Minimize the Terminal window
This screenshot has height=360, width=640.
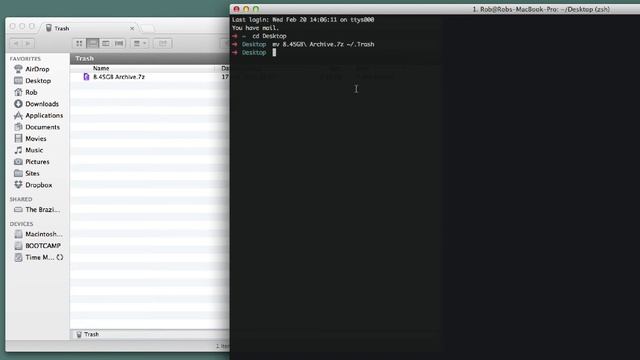pyautogui.click(x=246, y=9)
